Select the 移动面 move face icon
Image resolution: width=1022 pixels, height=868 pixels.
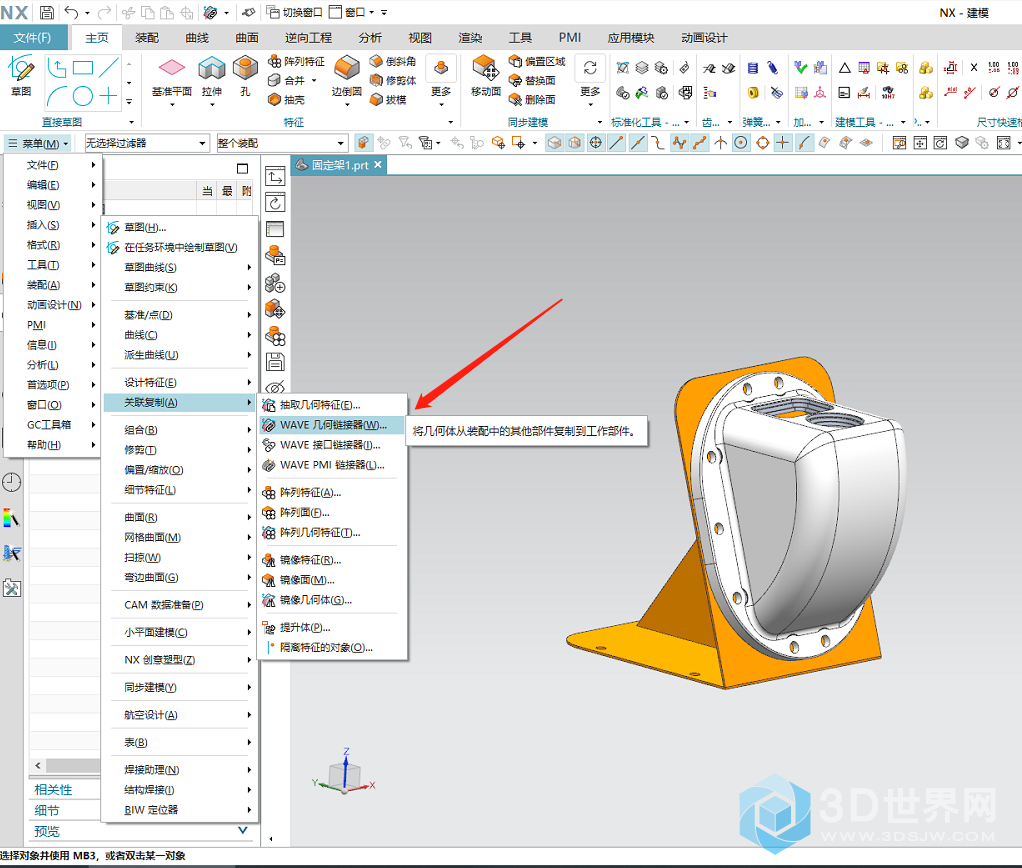(x=486, y=71)
